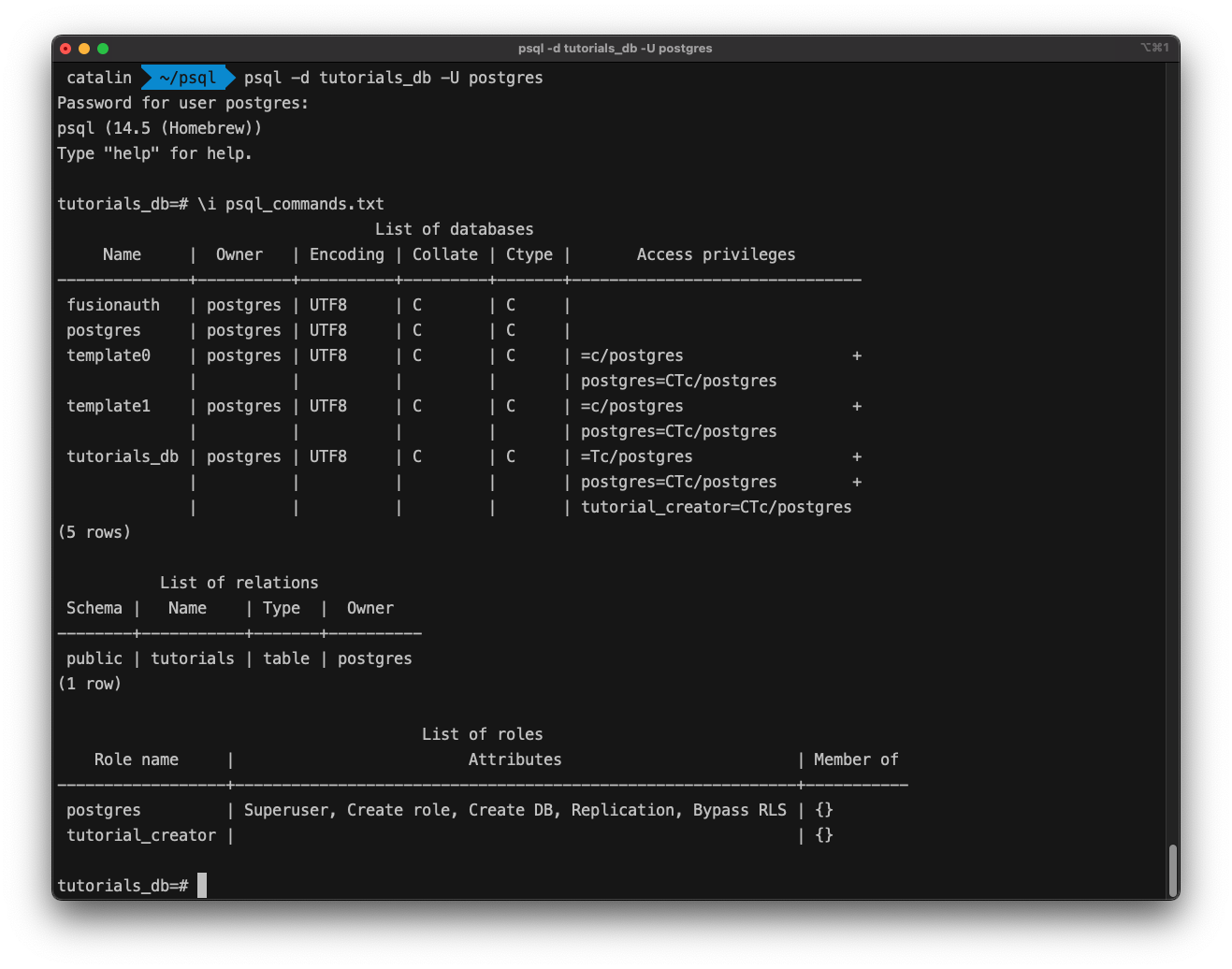Click the catalin username in the prompt
The height and width of the screenshot is (969, 1232).
(98, 78)
